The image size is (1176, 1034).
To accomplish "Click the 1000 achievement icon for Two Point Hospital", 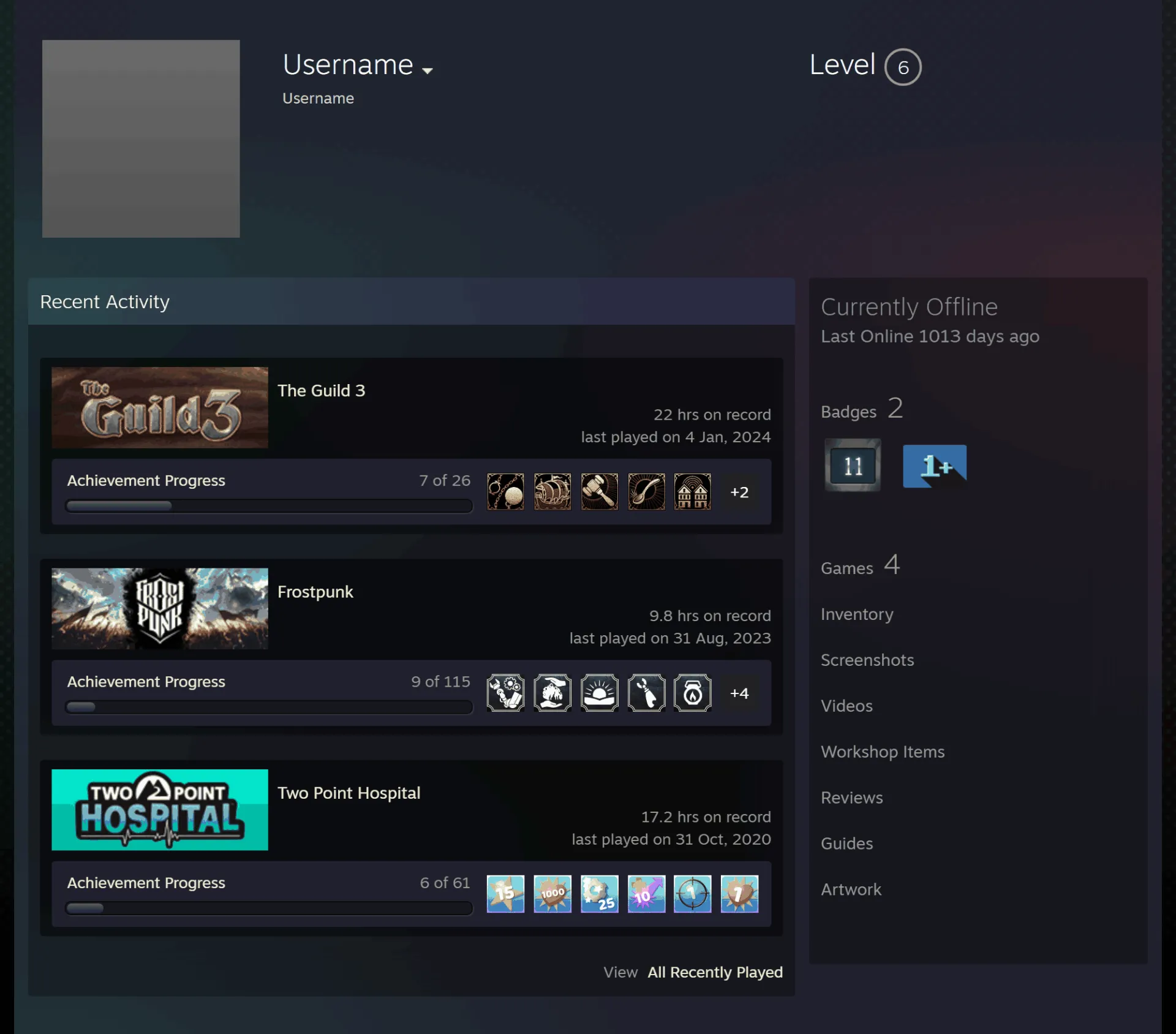I will point(552,894).
